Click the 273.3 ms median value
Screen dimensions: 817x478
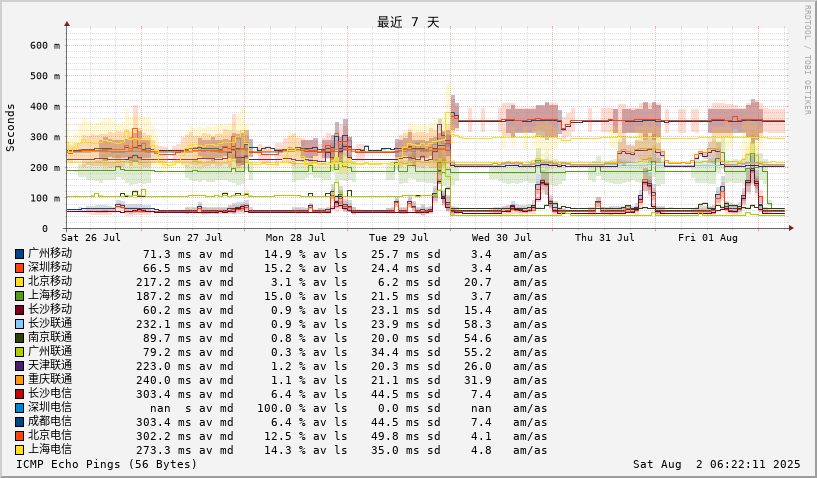pos(164,451)
